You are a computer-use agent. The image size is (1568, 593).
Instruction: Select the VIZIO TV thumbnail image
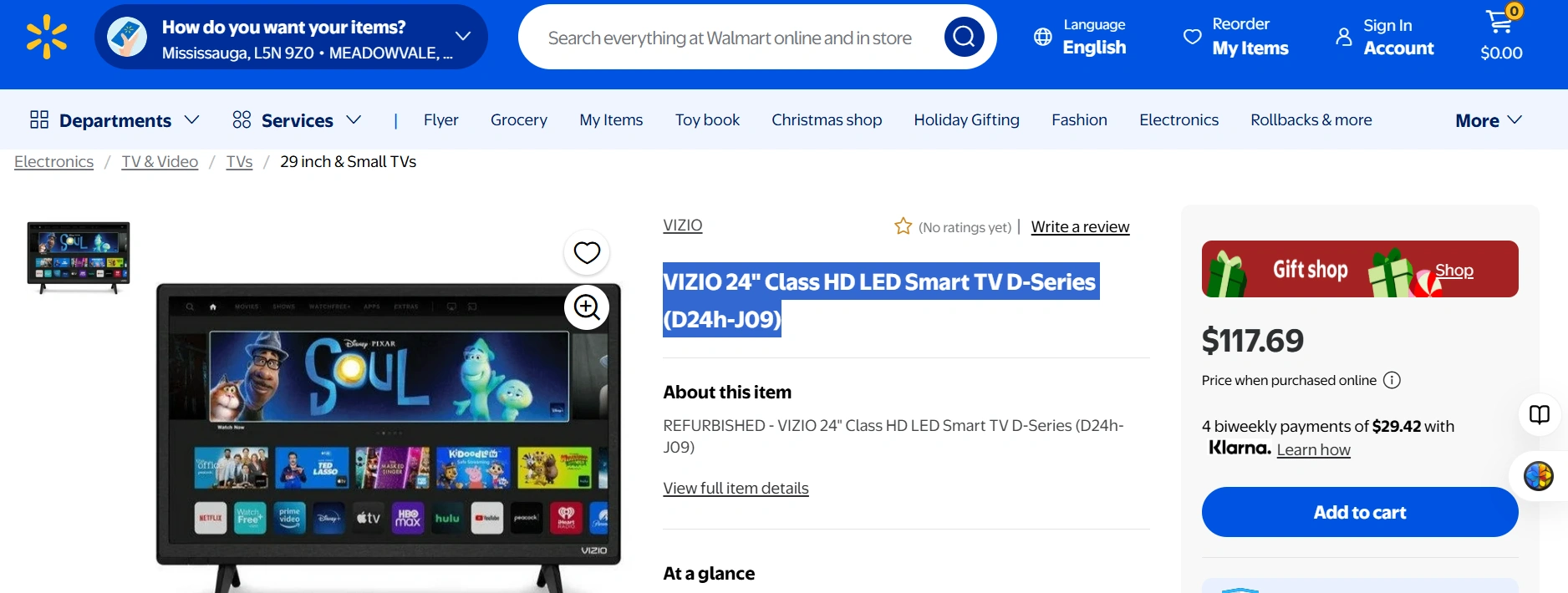pyautogui.click(x=79, y=257)
